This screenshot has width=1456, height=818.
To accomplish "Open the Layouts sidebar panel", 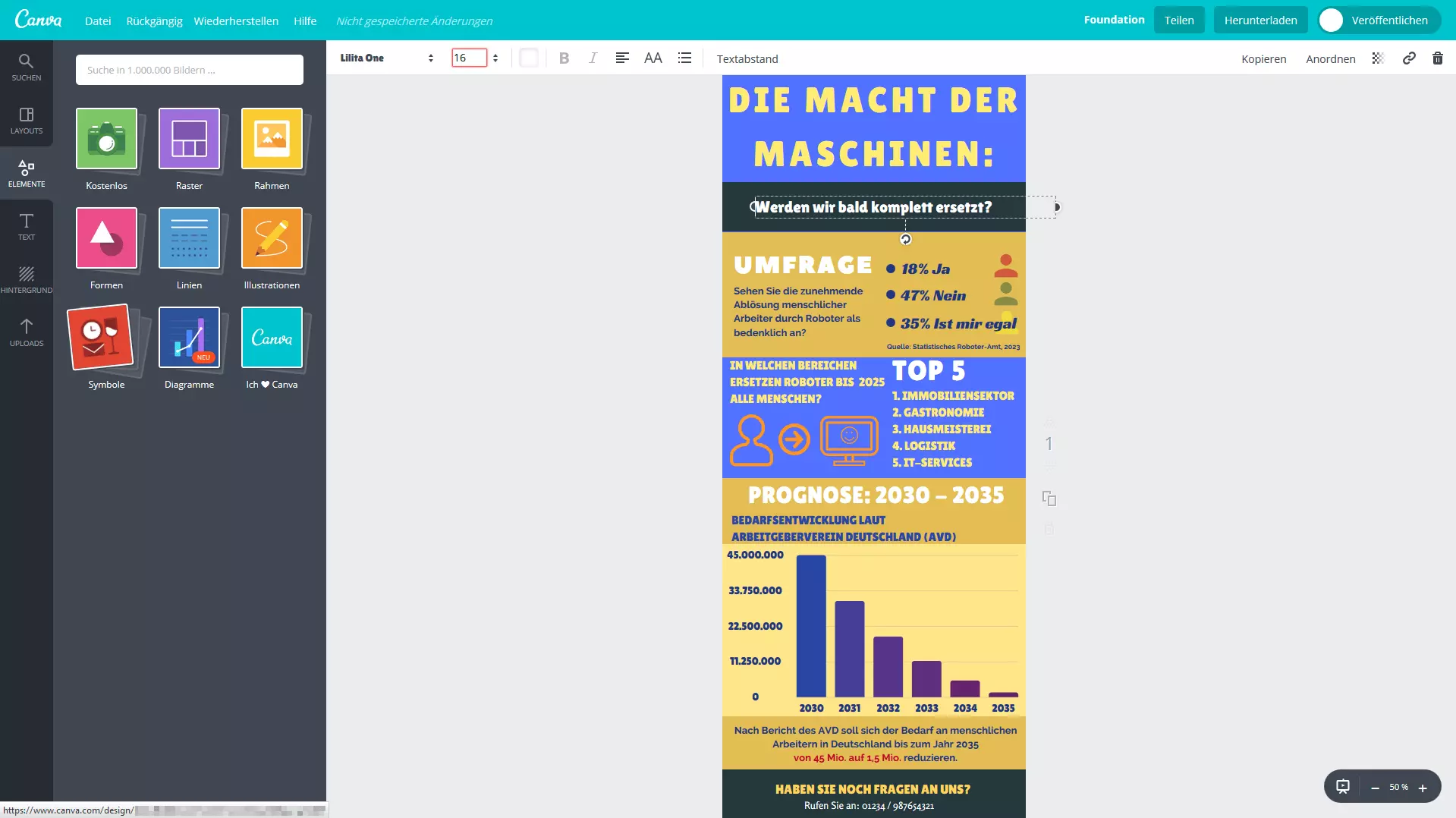I will coord(27,120).
